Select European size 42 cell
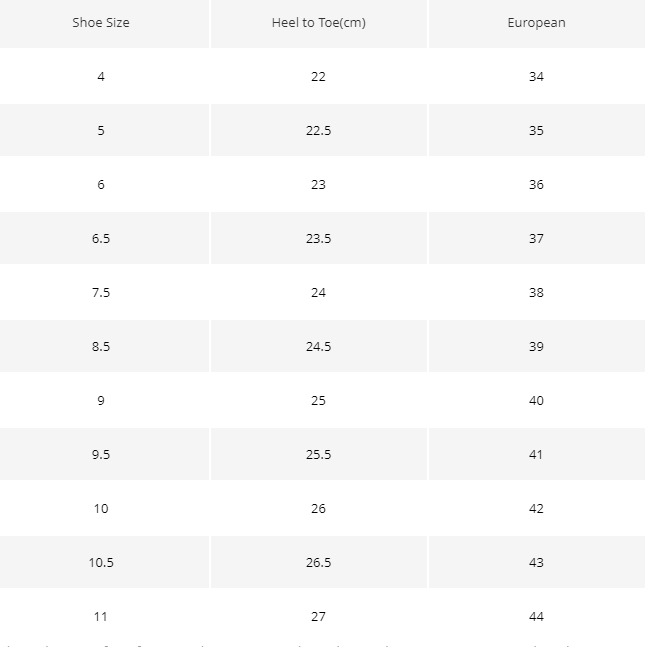The image size is (651, 647). pyautogui.click(x=536, y=508)
